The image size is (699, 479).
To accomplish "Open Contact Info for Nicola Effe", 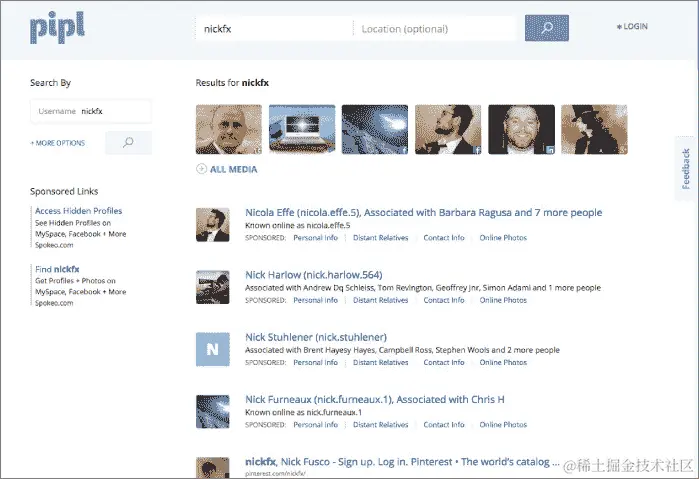I will (x=444, y=238).
